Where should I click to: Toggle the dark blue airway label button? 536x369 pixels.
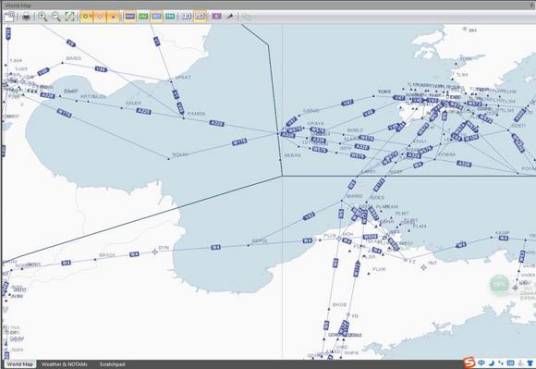pos(130,16)
